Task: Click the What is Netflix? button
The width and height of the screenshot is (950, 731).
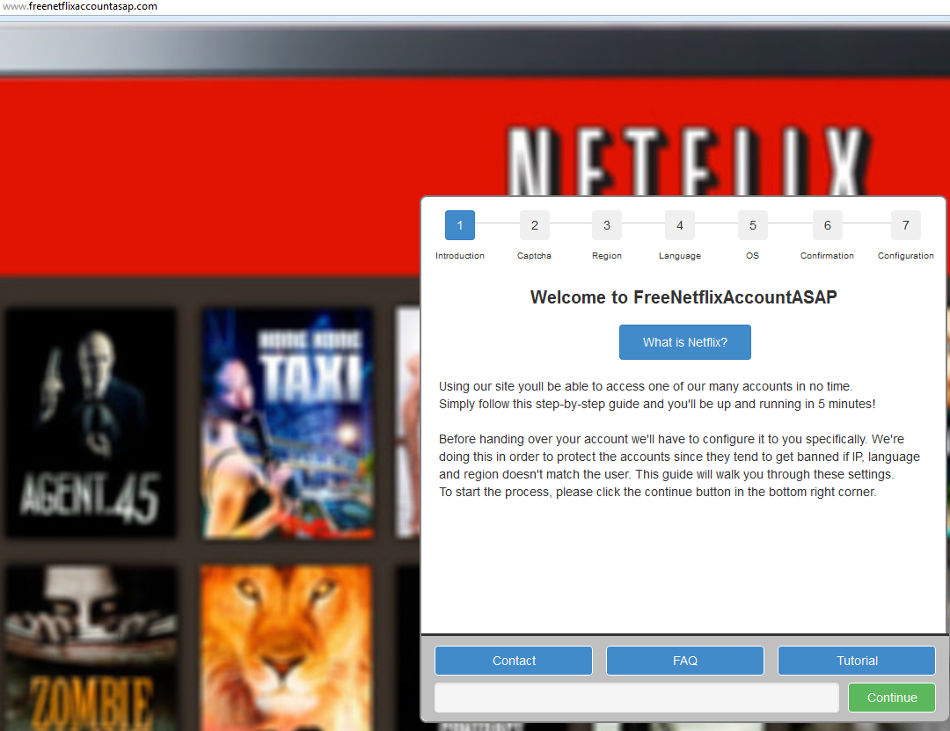Action: pyautogui.click(x=685, y=342)
